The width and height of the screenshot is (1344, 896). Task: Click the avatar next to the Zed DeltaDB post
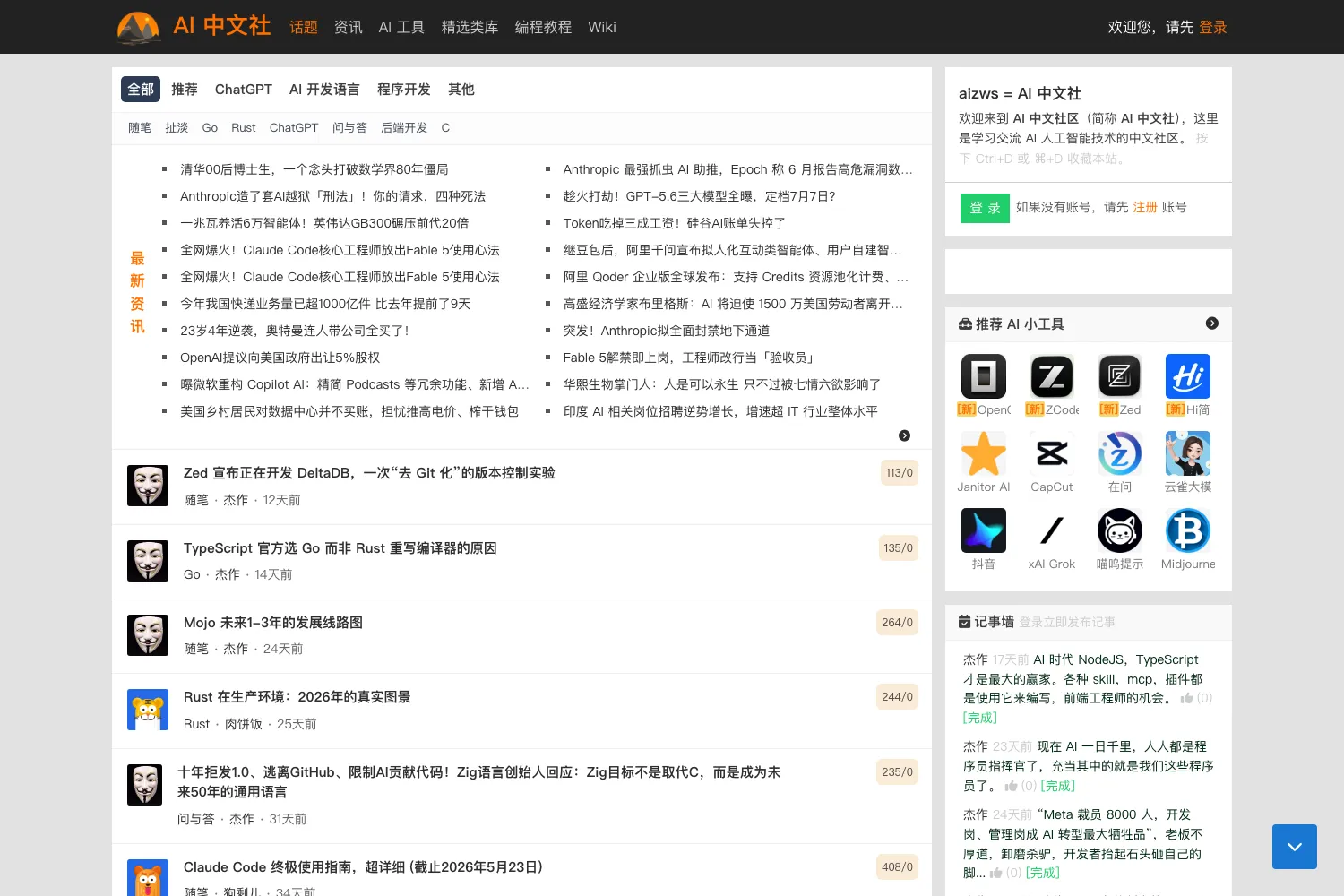[148, 486]
